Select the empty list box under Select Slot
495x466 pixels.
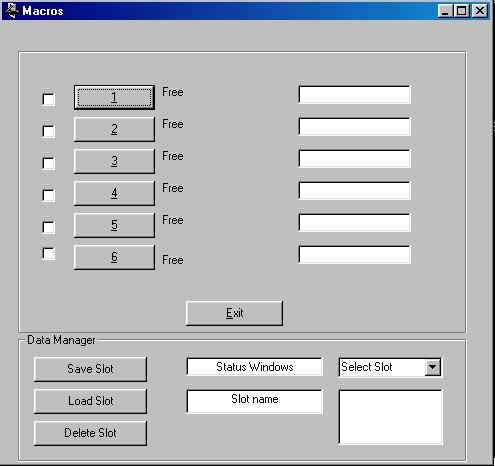[390, 417]
